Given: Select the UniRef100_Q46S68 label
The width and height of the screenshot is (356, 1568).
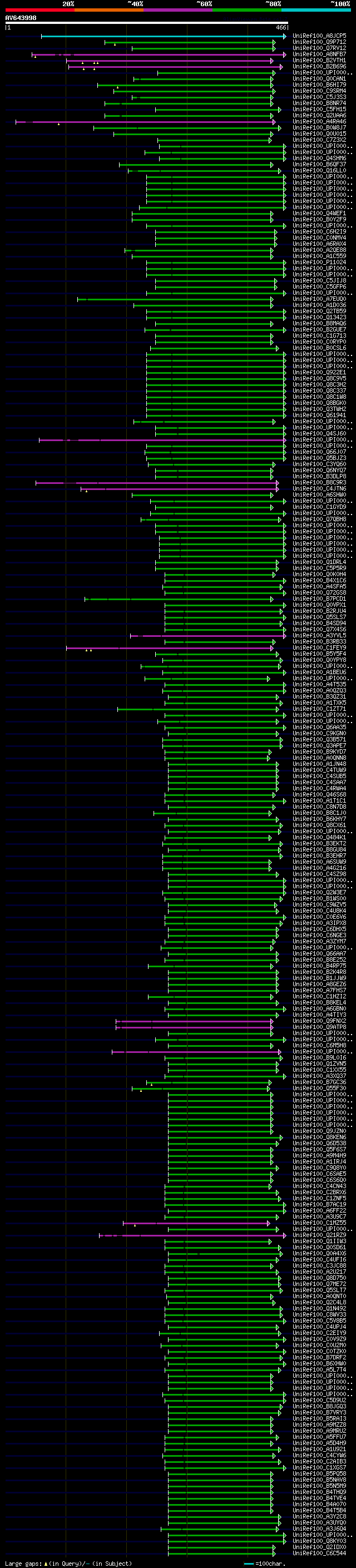Looking at the screenshot, I should point(319,794).
